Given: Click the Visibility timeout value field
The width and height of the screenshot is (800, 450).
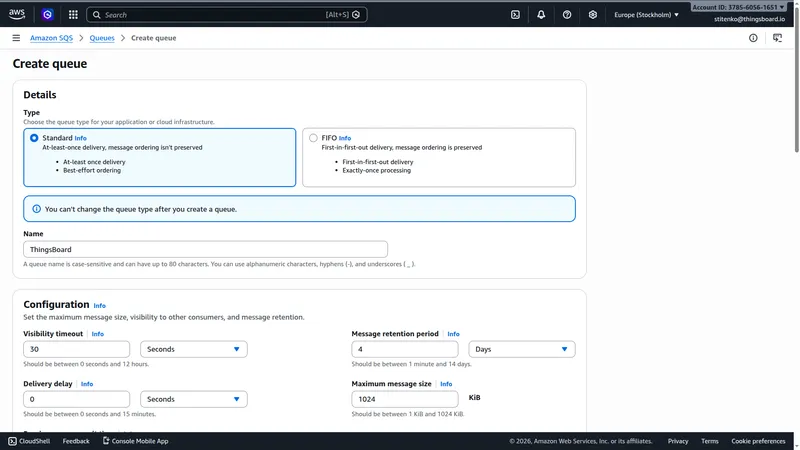Looking at the screenshot, I should click(77, 349).
